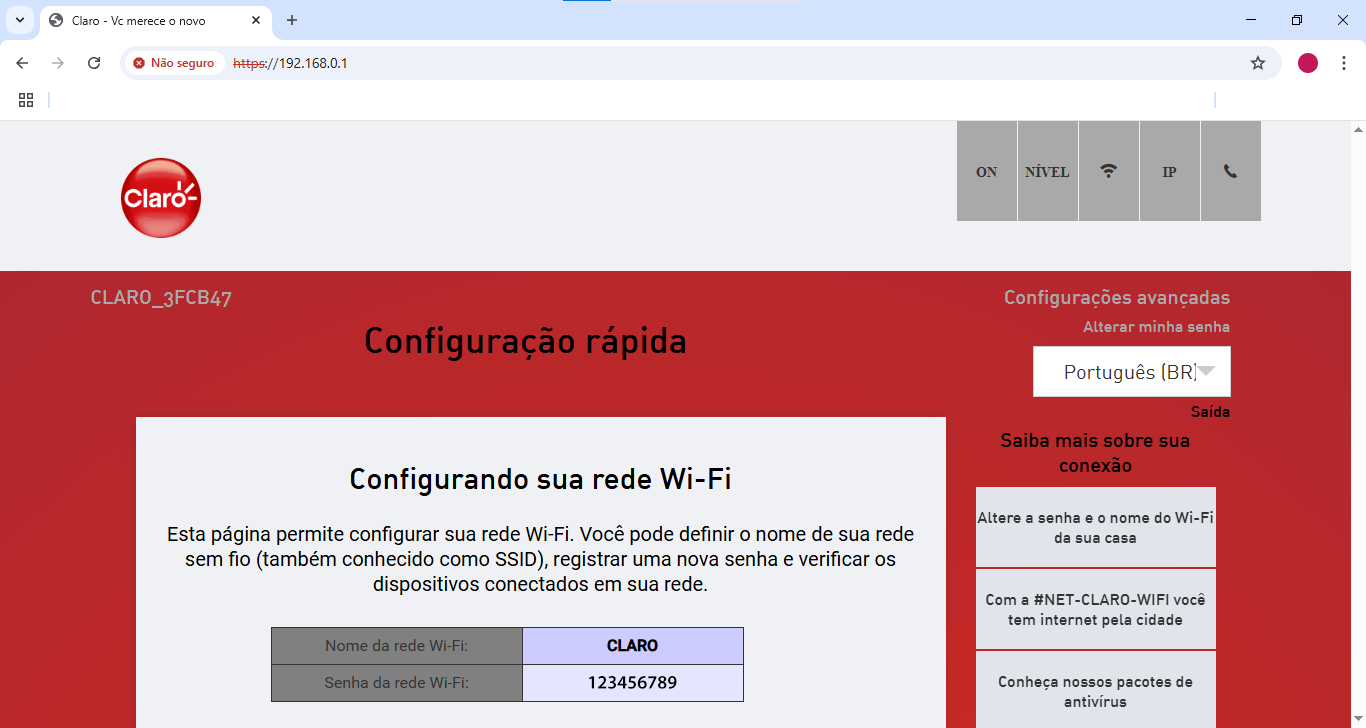Open Configurações avançadas

(1117, 298)
